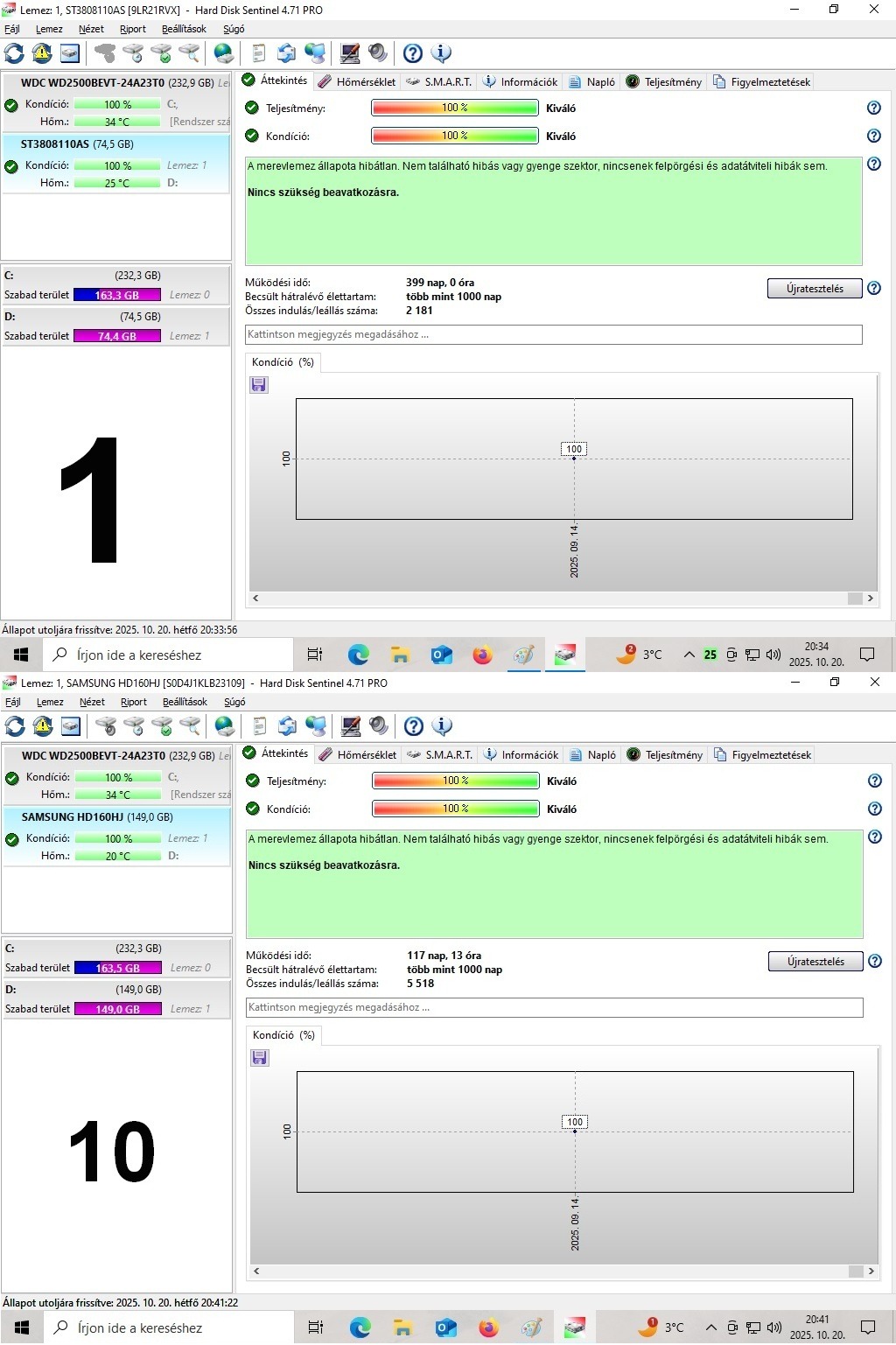Switch to the S.M.A.R.T. tab in the top window
896x1345 pixels.
pyautogui.click(x=439, y=81)
